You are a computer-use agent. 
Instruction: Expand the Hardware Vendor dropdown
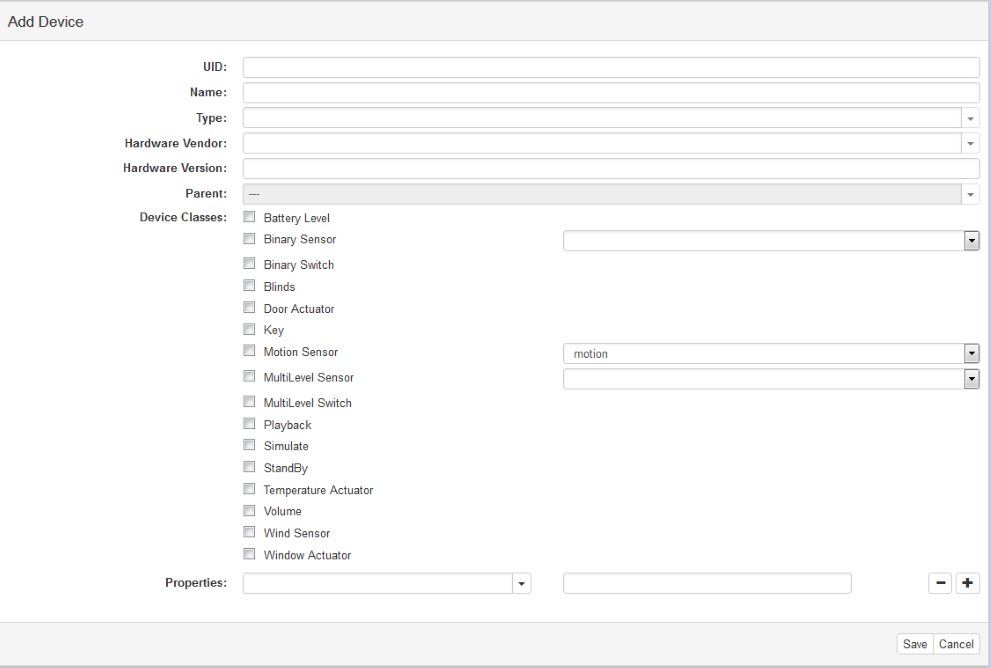point(970,144)
